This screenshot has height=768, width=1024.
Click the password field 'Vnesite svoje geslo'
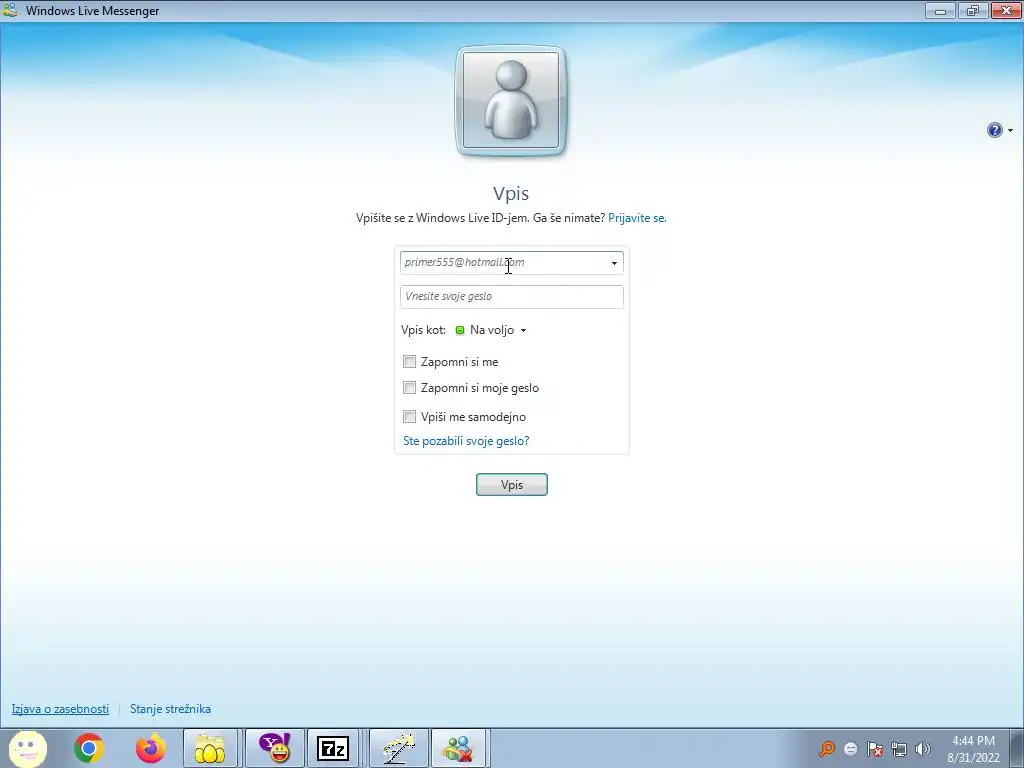[511, 296]
